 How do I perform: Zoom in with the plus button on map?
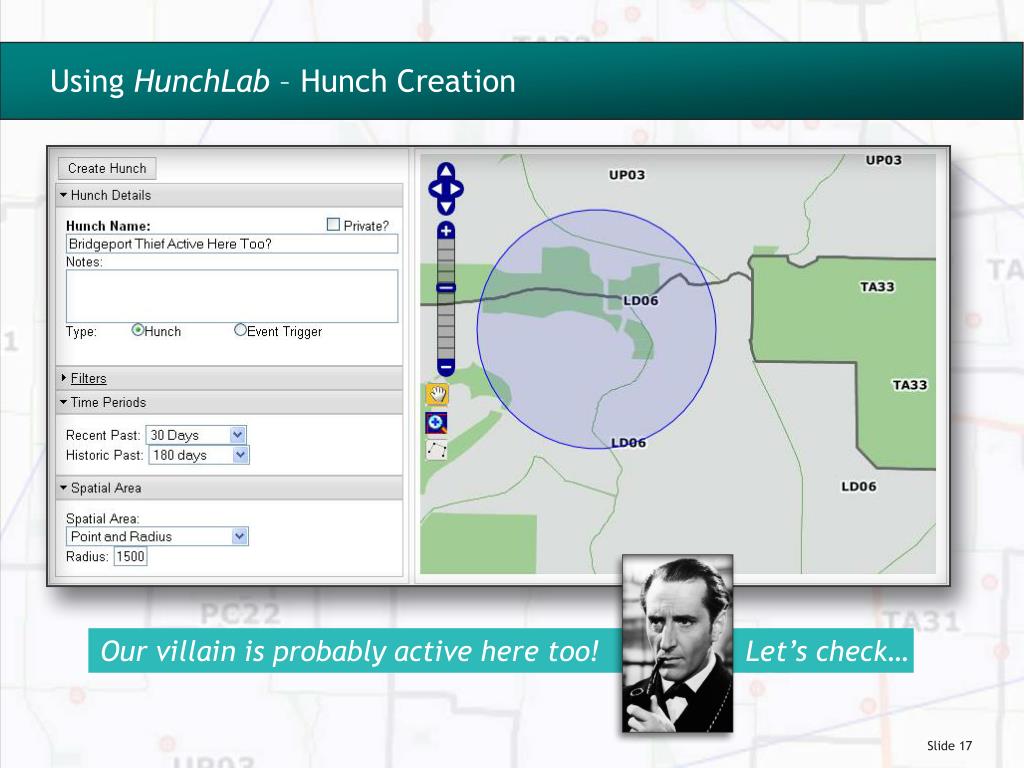point(446,231)
